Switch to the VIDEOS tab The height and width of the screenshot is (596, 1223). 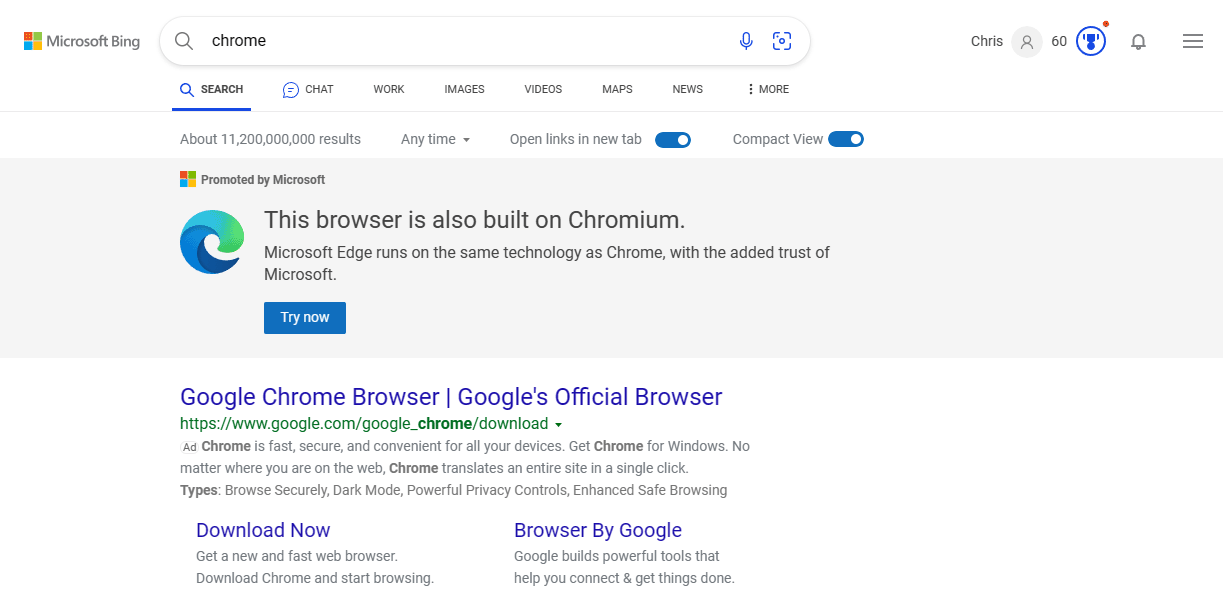click(543, 89)
